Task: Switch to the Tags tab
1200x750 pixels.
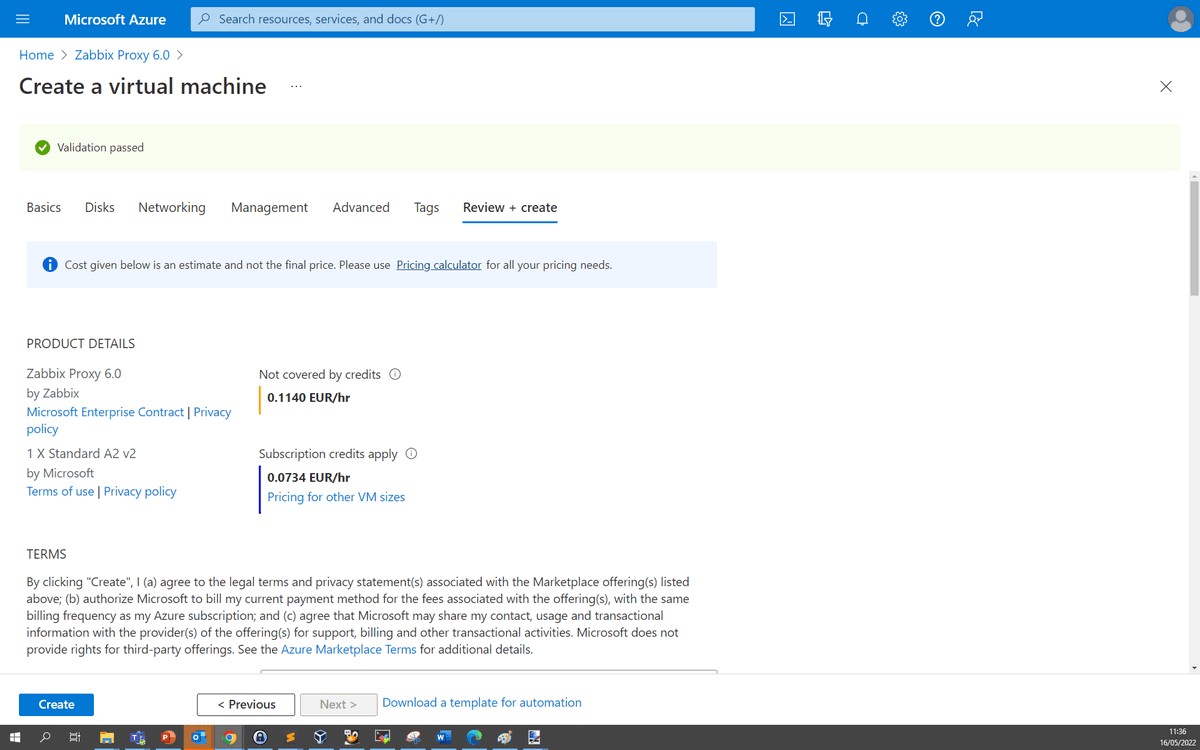Action: (427, 207)
